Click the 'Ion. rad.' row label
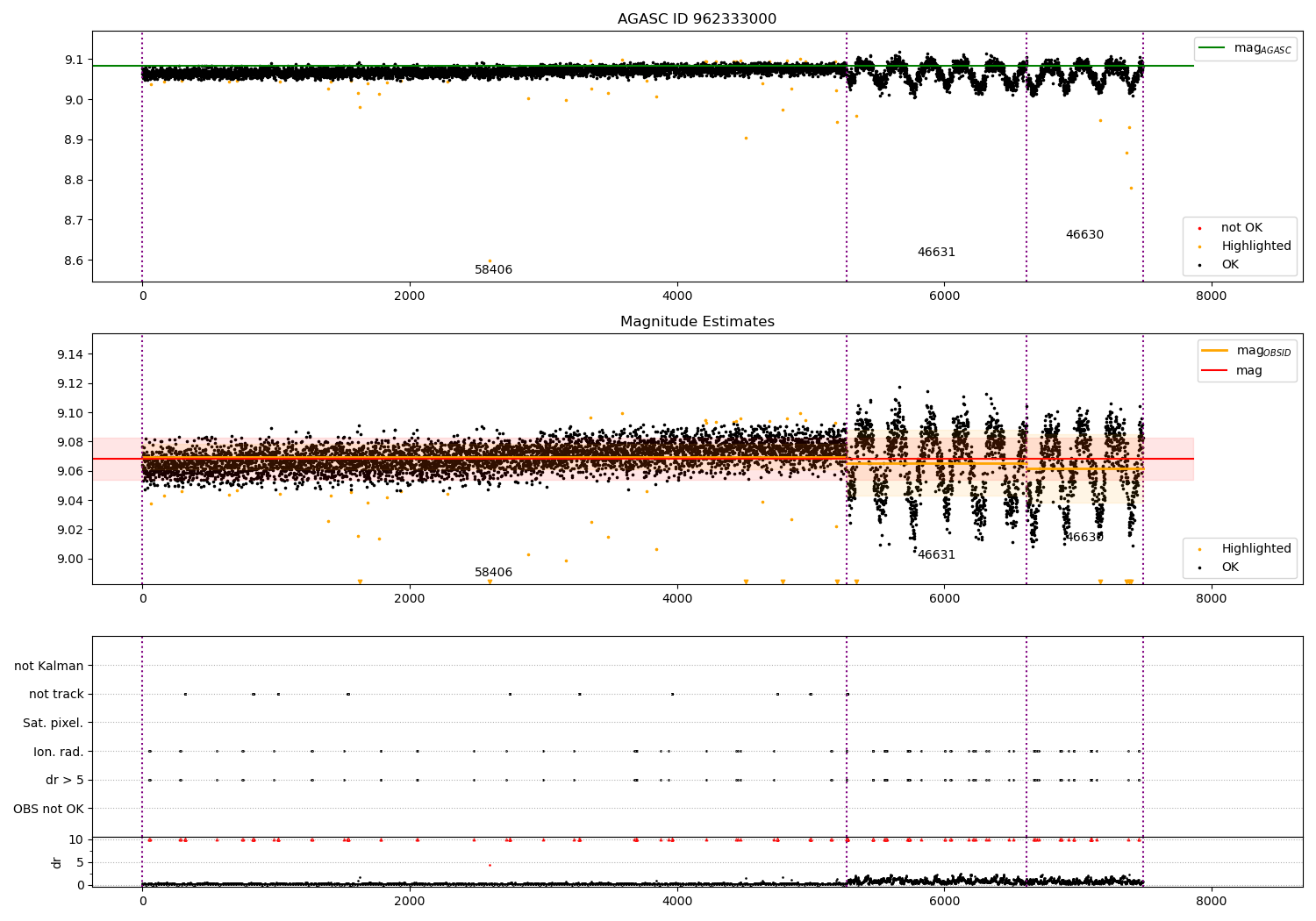 tap(58, 752)
